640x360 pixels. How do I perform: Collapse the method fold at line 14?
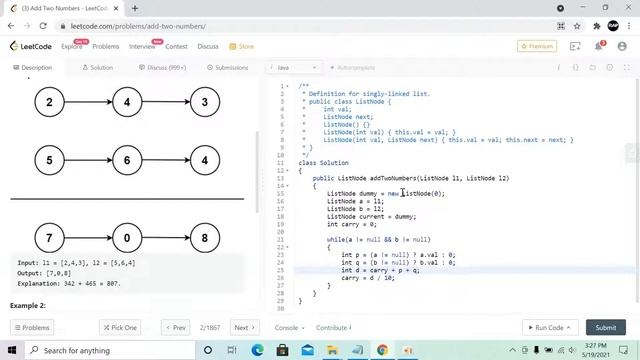(287, 186)
